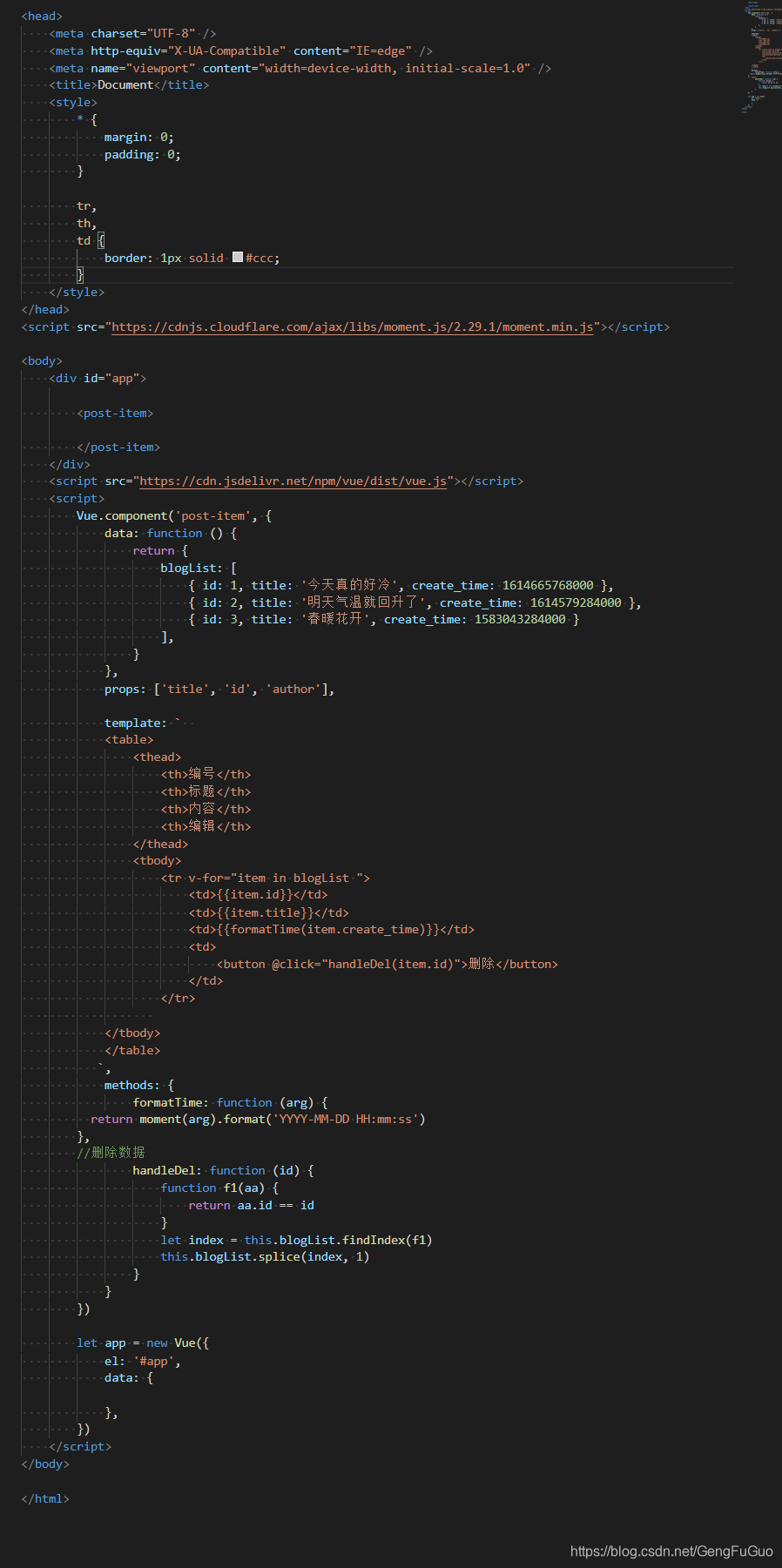Viewport: 782px width, 1568px height.
Task: Click the //删除数据 comment
Action: click(x=111, y=1153)
